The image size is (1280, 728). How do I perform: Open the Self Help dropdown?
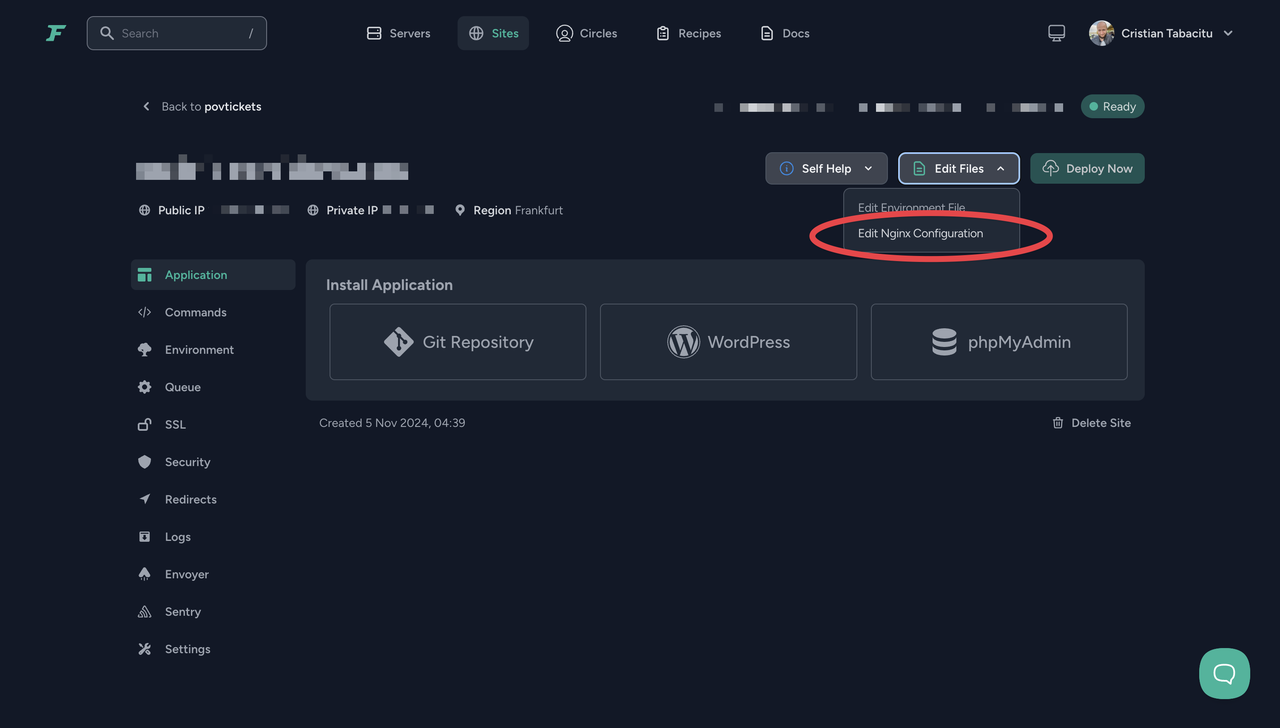(826, 168)
